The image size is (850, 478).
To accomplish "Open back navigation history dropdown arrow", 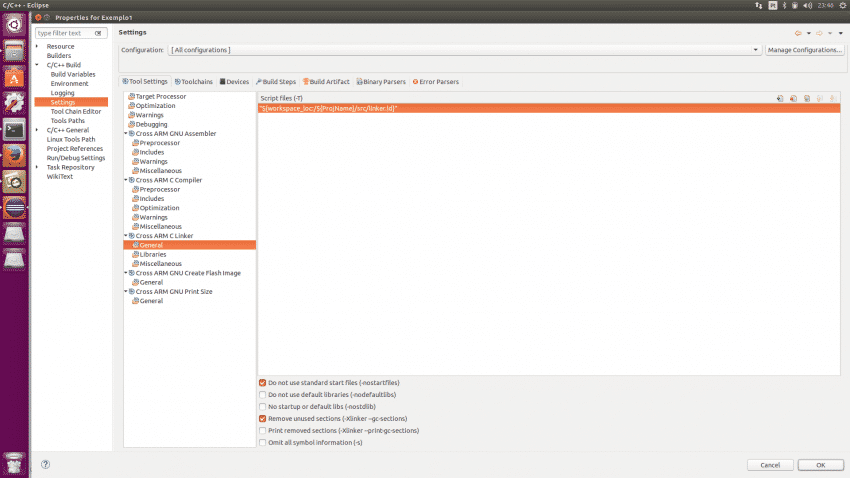I will (809, 33).
